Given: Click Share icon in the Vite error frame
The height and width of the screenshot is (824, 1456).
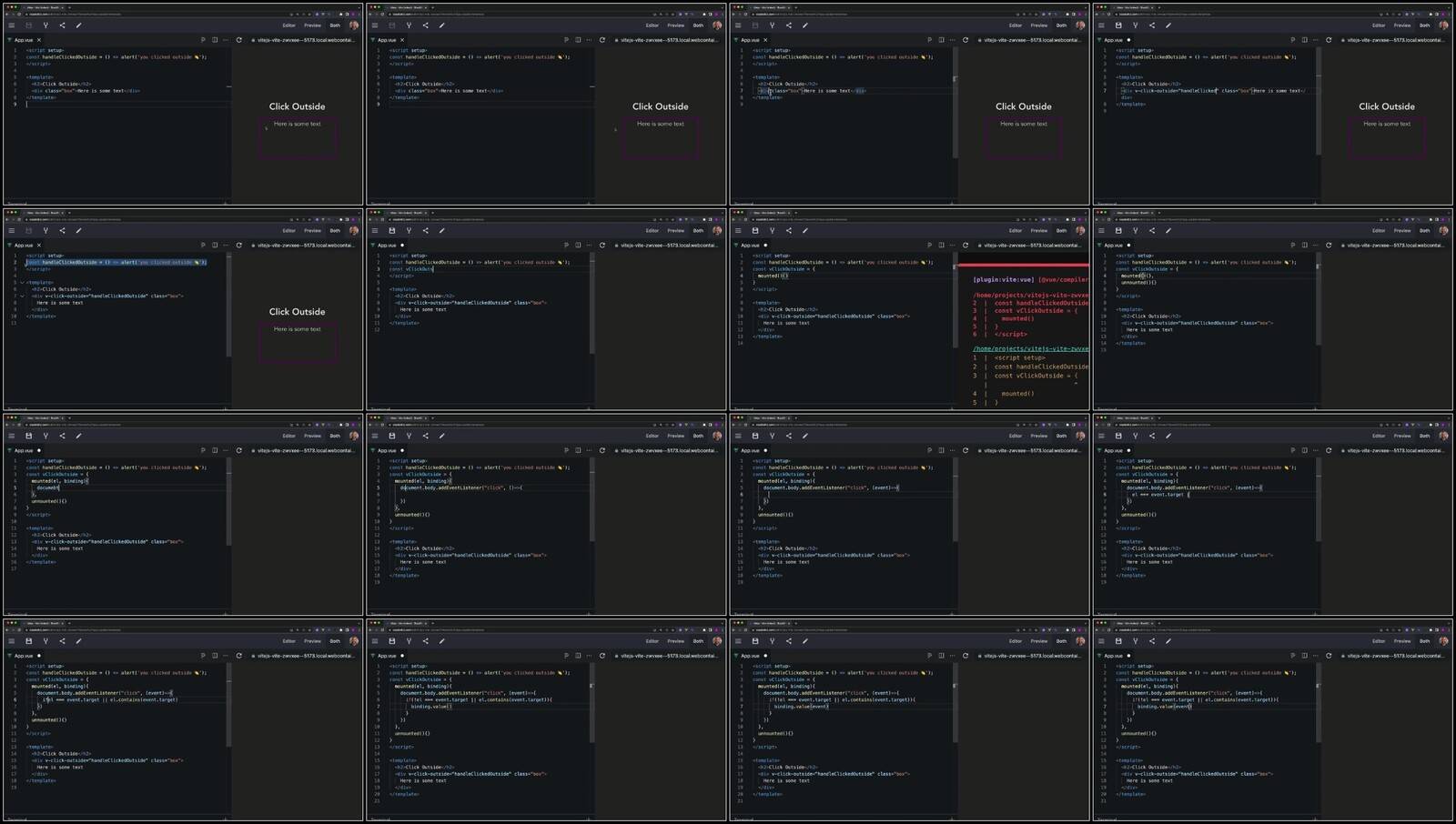Looking at the screenshot, I should [788, 231].
